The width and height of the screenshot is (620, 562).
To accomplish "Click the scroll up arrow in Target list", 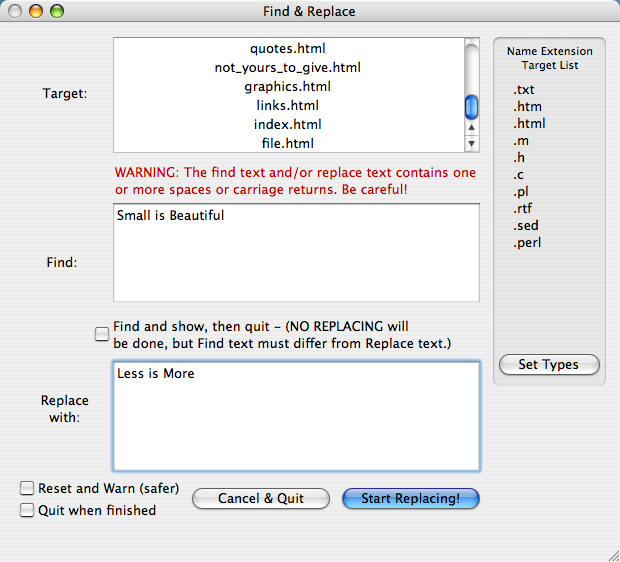I will pos(472,128).
